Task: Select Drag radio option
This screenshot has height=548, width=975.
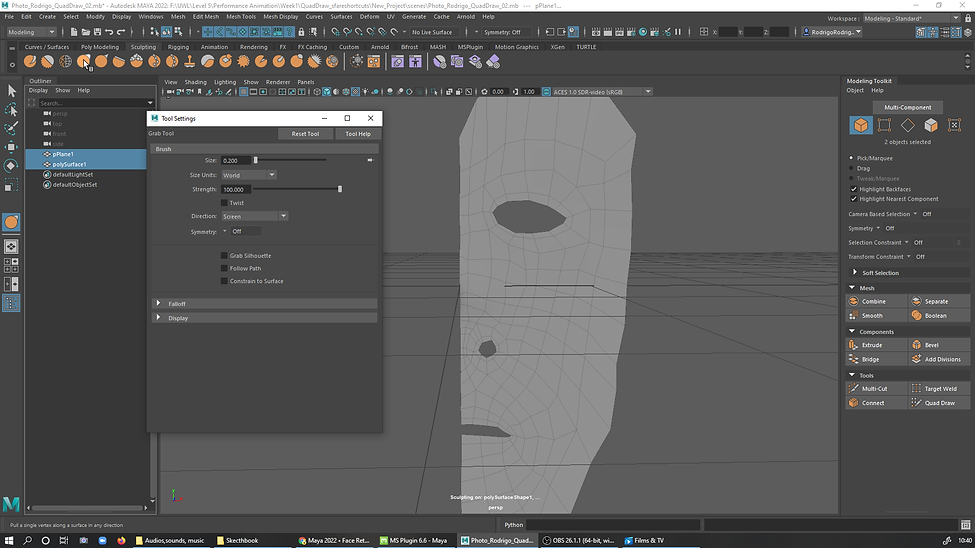Action: [852, 168]
